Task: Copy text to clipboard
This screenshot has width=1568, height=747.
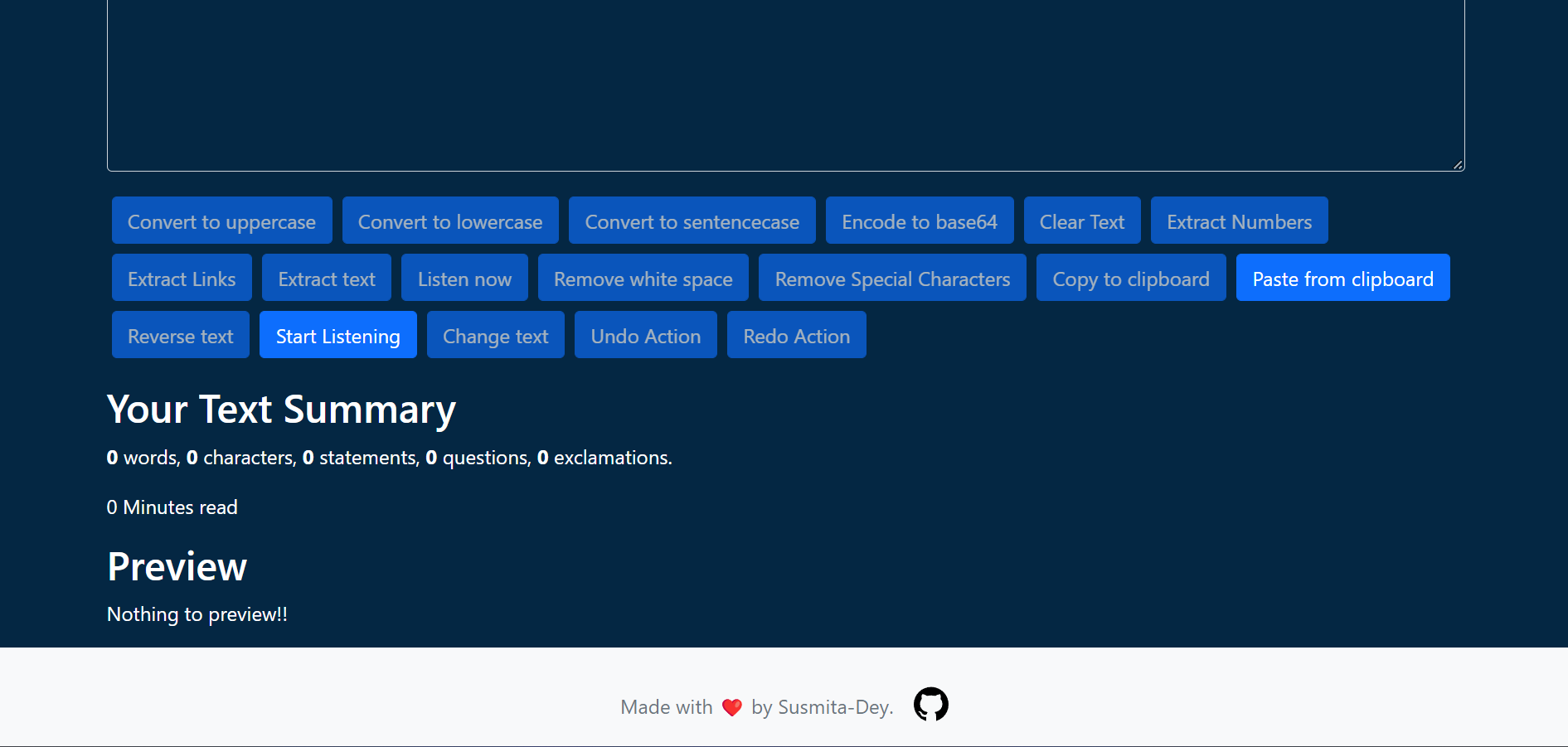Action: pos(1131,278)
